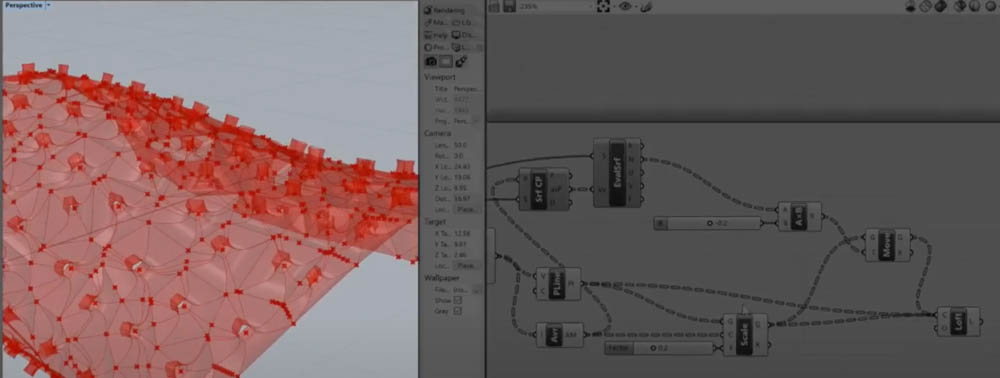Click the target location Place button

click(x=467, y=265)
